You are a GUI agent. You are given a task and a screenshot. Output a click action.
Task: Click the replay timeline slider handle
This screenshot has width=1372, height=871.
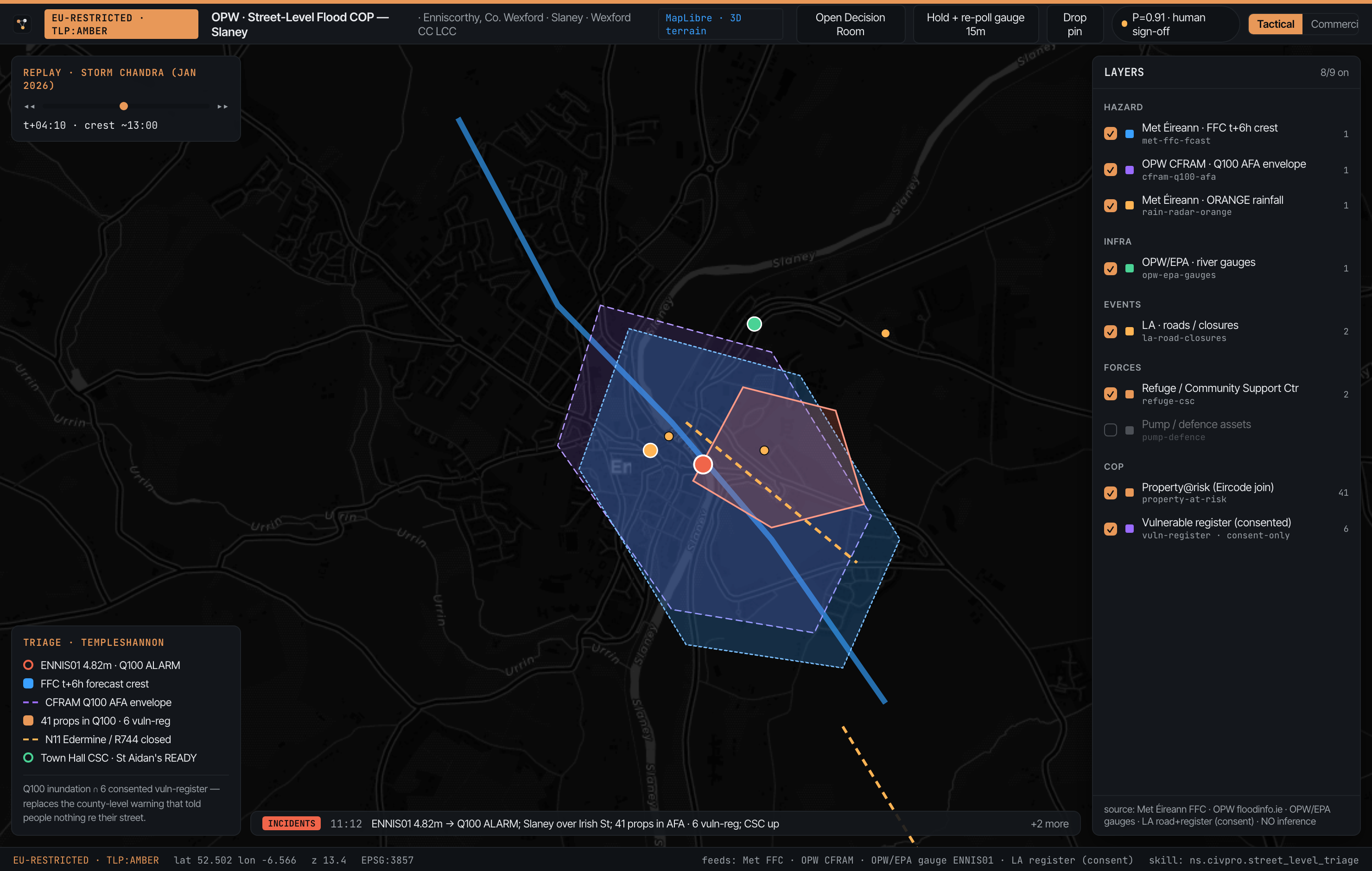click(124, 106)
